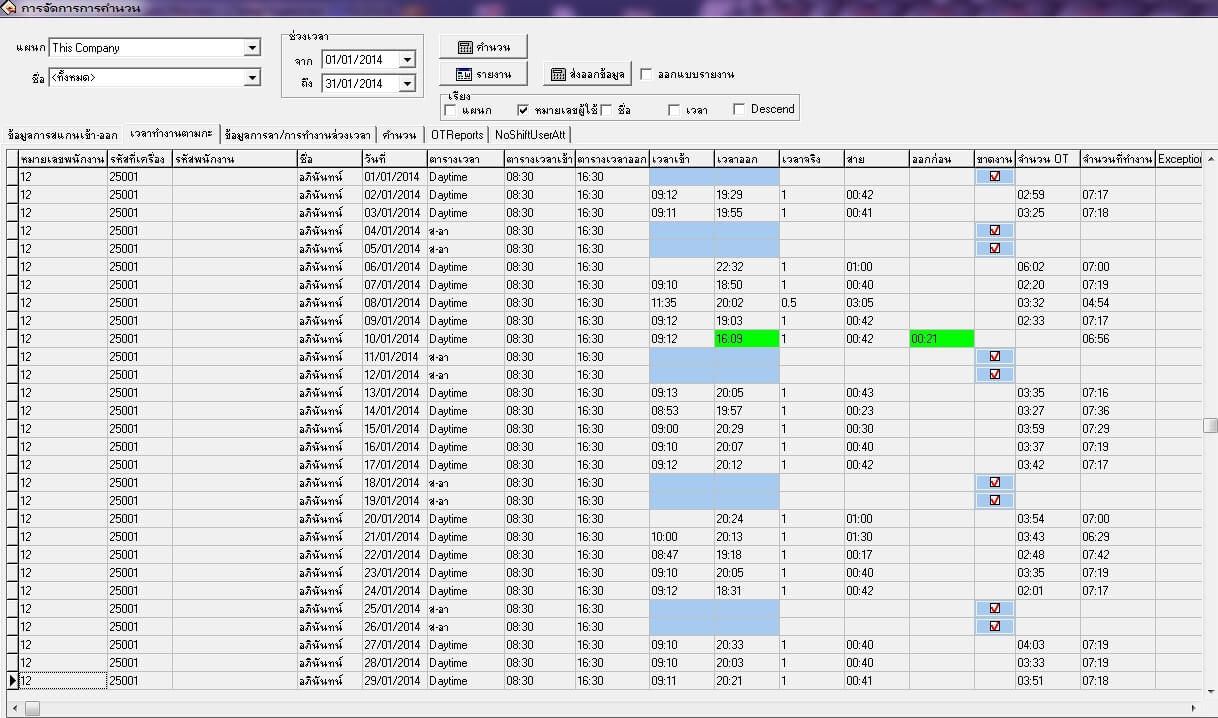Open the จาก date picker 01/01/2014
Image resolution: width=1218 pixels, height=718 pixels.
pos(406,60)
